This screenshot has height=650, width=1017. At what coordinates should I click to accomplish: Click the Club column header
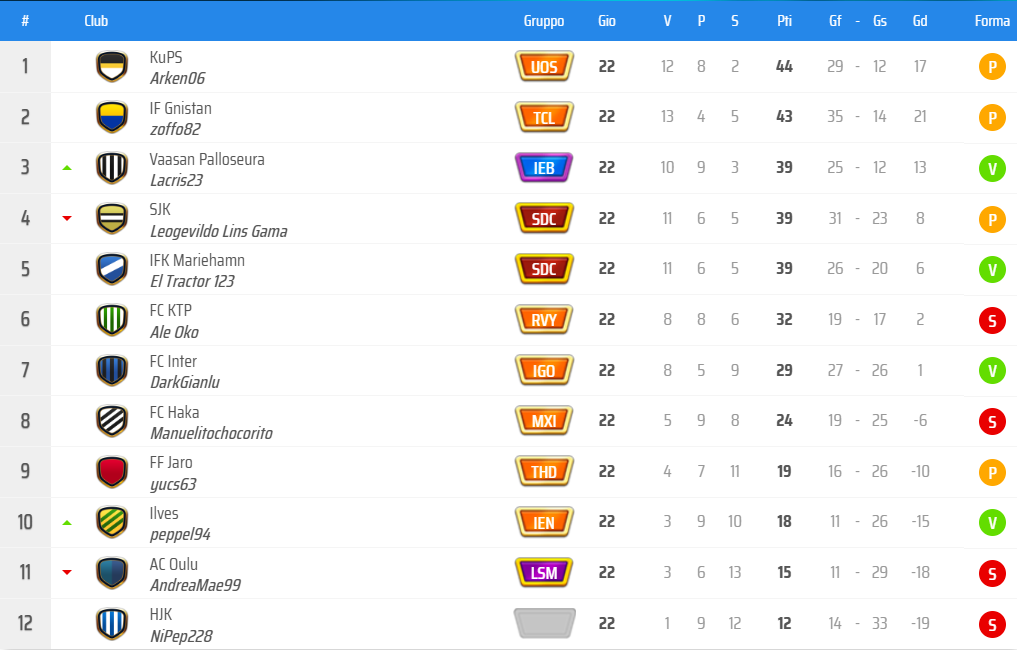(96, 21)
